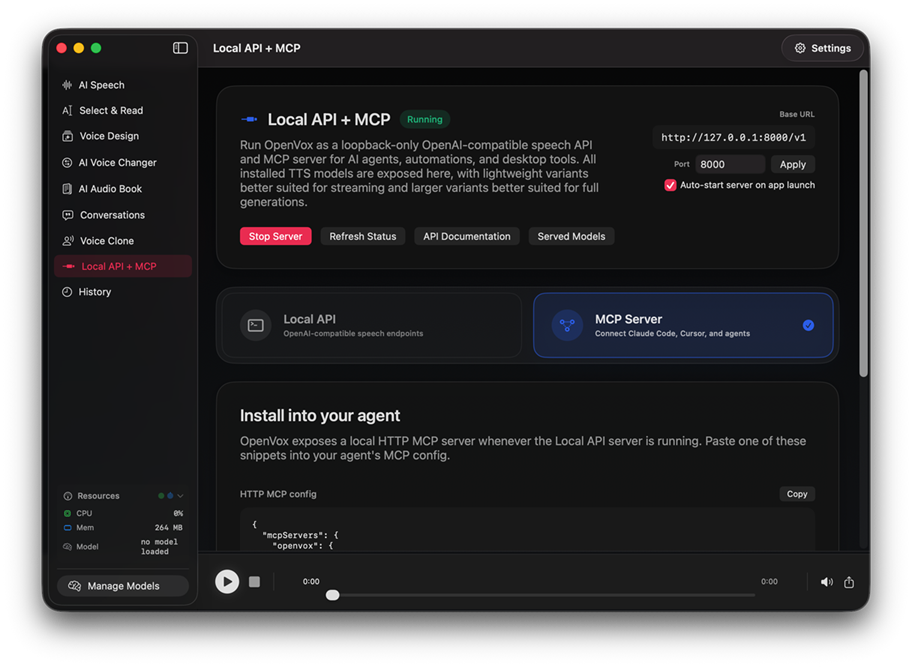Screen dimensions: 912x667
Task: Click the "no model loaded" status text
Action: click(x=159, y=547)
